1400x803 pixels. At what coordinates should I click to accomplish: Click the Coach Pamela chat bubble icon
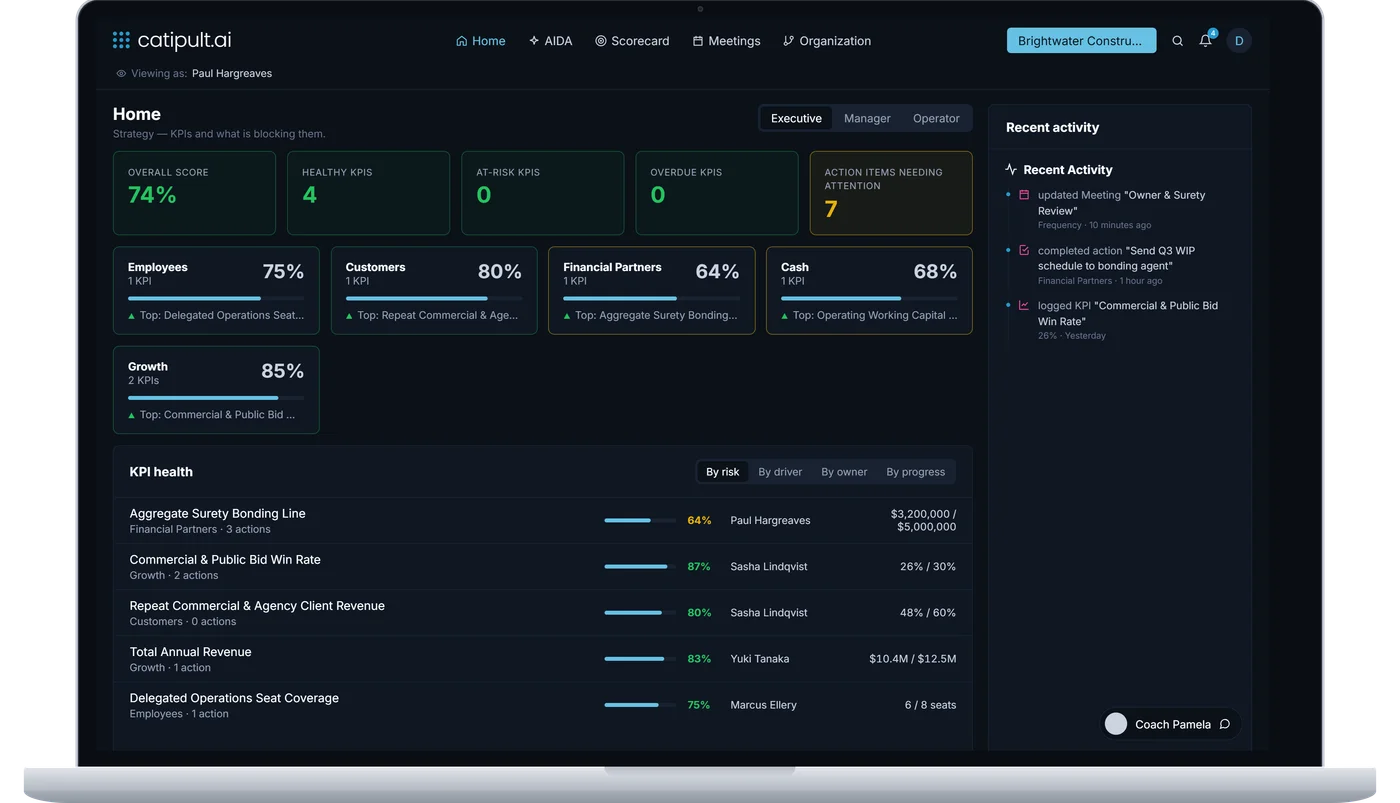point(1224,724)
